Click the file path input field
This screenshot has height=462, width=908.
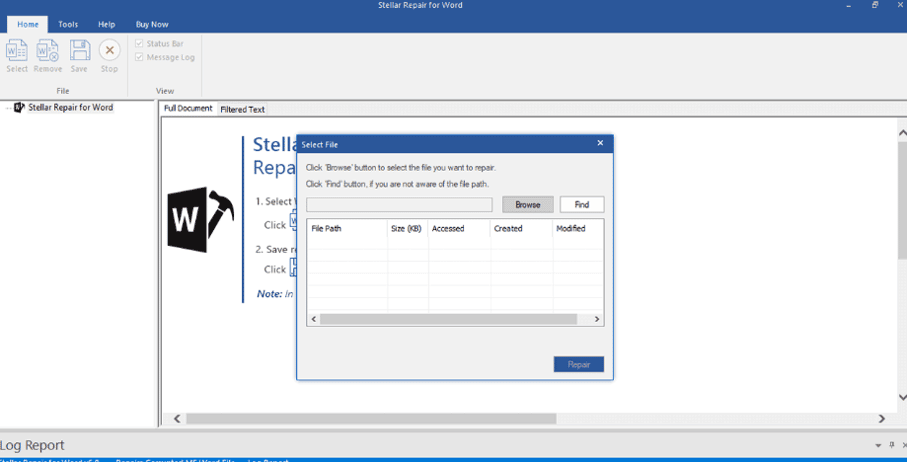400,205
